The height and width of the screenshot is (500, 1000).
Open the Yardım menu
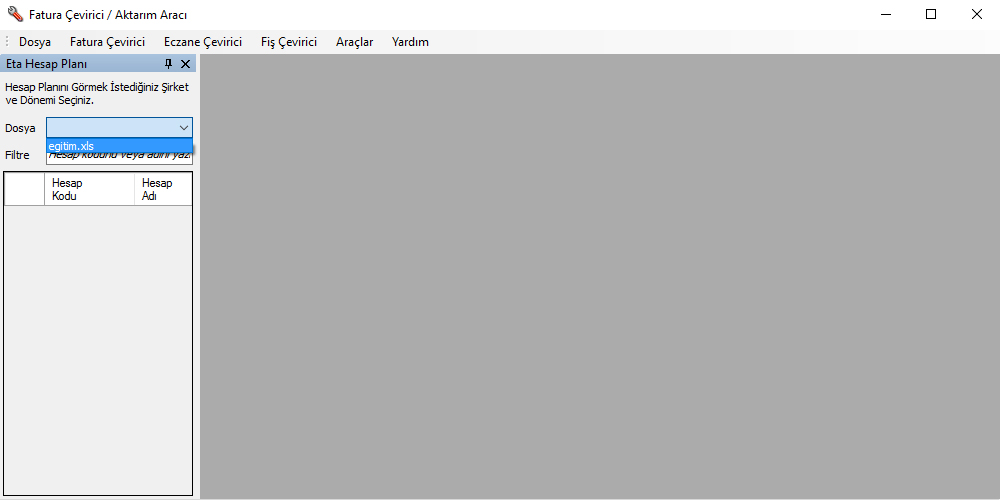[x=410, y=42]
